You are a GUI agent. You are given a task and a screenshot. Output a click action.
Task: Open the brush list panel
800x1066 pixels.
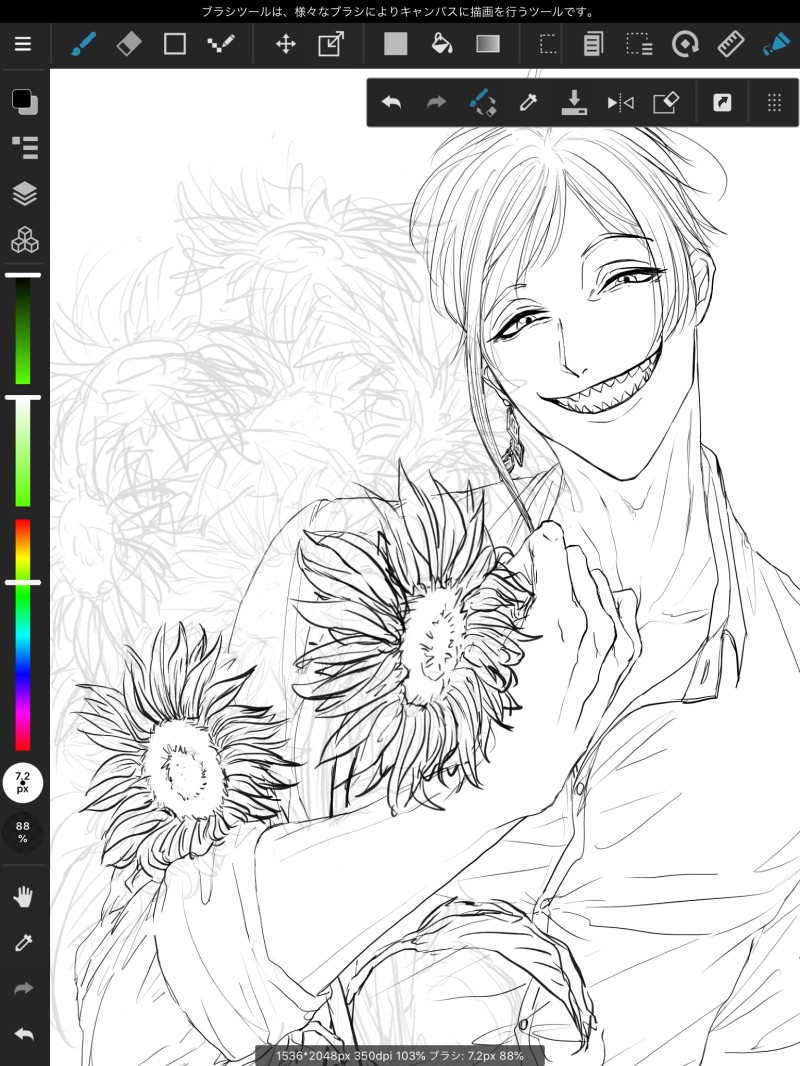[x=25, y=148]
